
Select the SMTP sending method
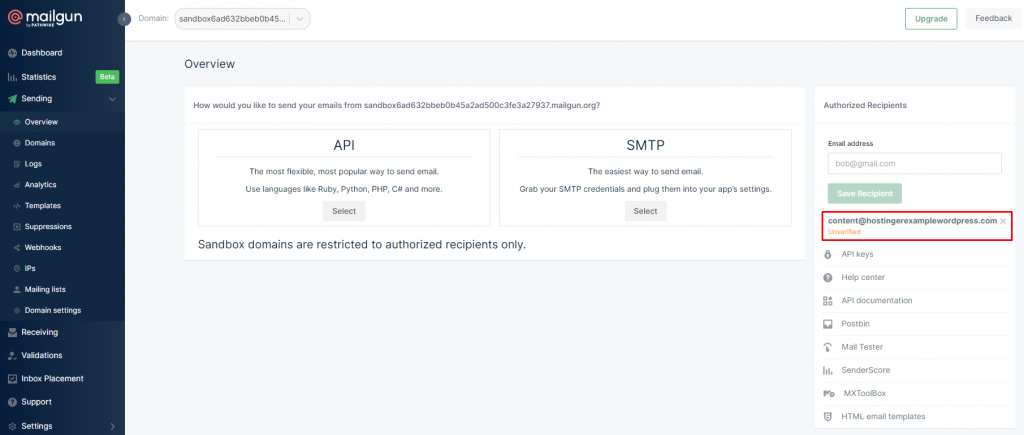[x=645, y=211]
